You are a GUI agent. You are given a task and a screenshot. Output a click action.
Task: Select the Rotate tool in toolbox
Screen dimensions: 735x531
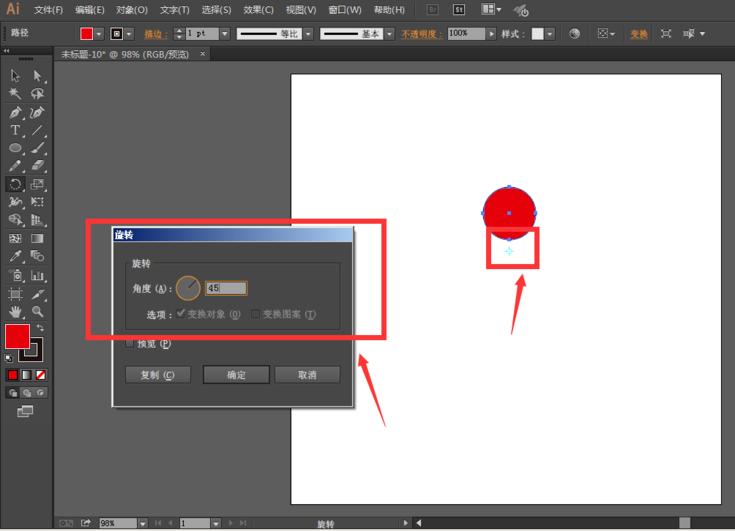[x=15, y=184]
